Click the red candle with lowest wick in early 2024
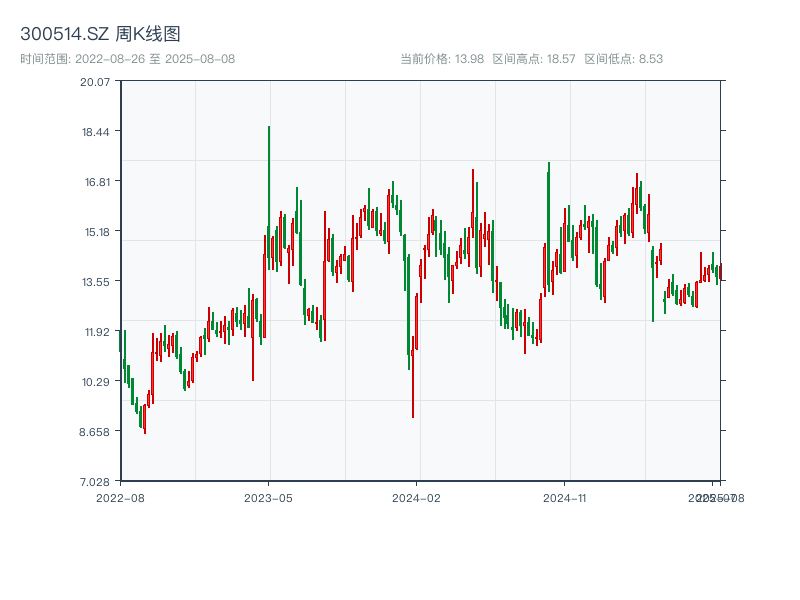 click(x=413, y=377)
